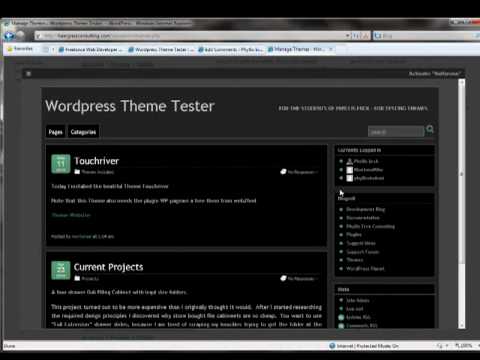Click second logged-in user avatar
Screen dimensions: 480x360
[350, 170]
